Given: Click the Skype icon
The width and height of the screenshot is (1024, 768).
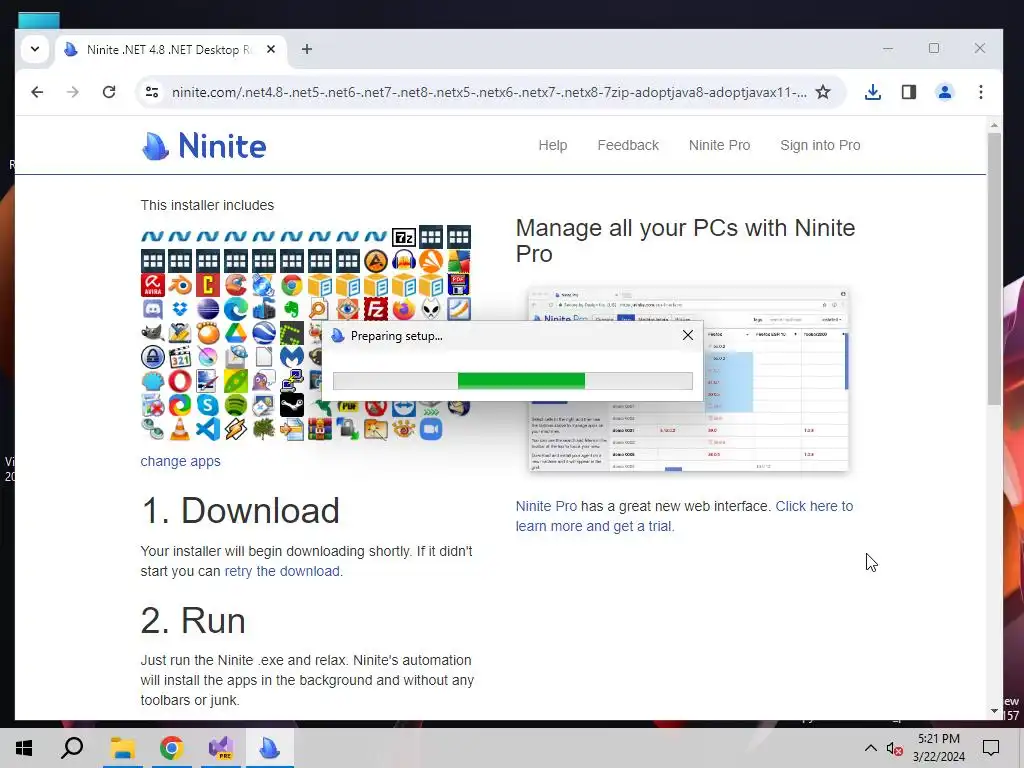Looking at the screenshot, I should click(208, 405).
